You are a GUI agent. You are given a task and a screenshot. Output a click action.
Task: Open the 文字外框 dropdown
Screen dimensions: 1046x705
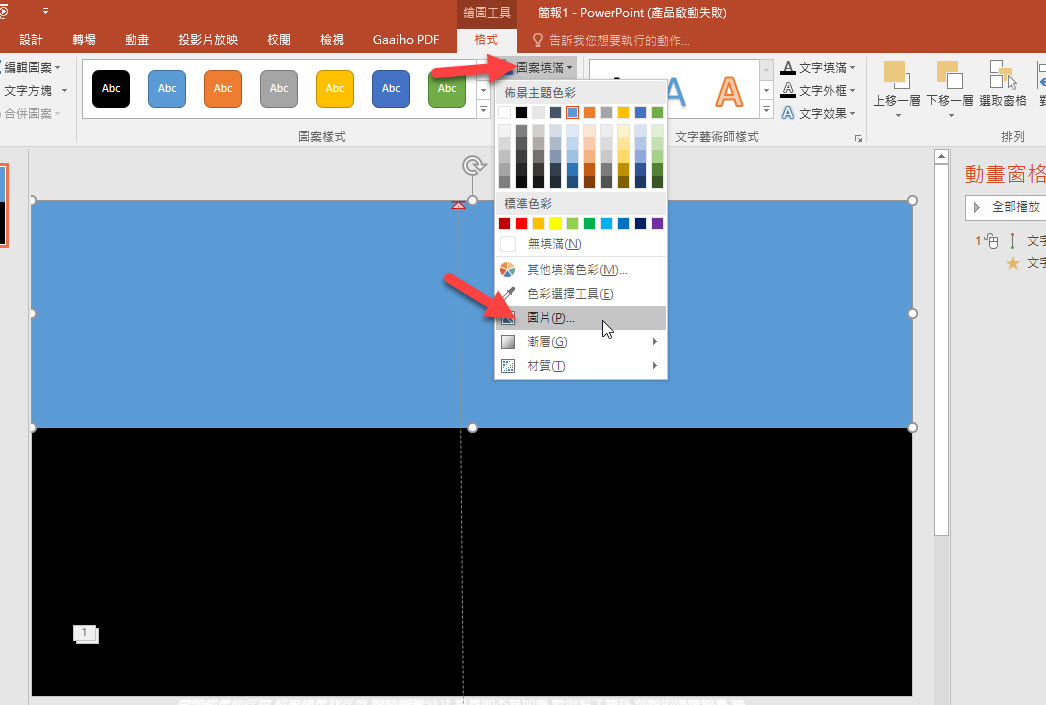(818, 90)
